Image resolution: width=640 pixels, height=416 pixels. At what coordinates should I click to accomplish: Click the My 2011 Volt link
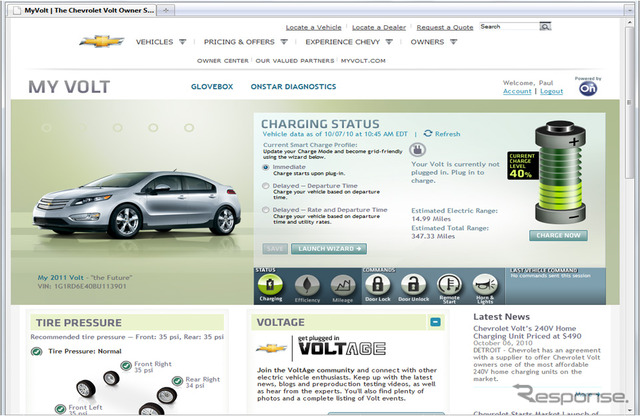point(60,278)
